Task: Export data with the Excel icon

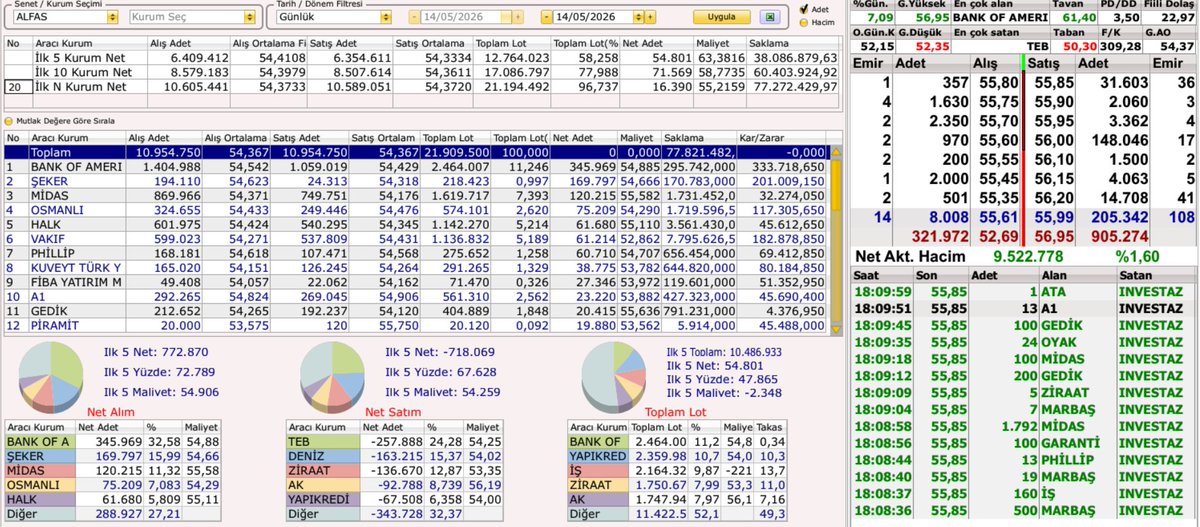Action: click(769, 17)
